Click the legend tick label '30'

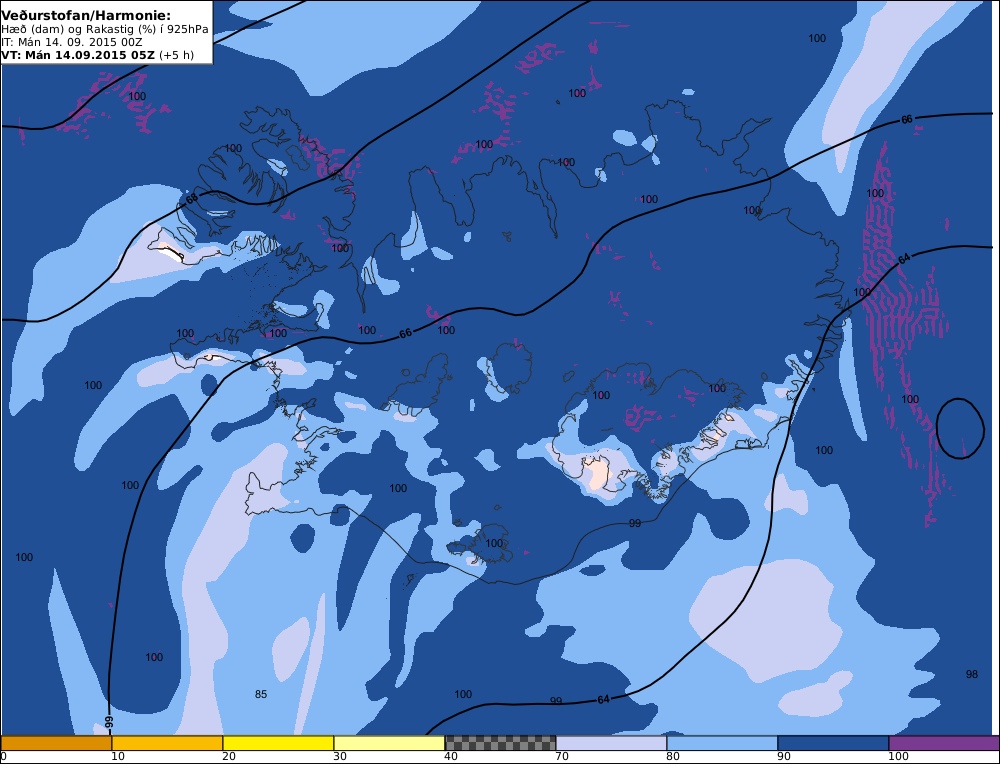(339, 756)
